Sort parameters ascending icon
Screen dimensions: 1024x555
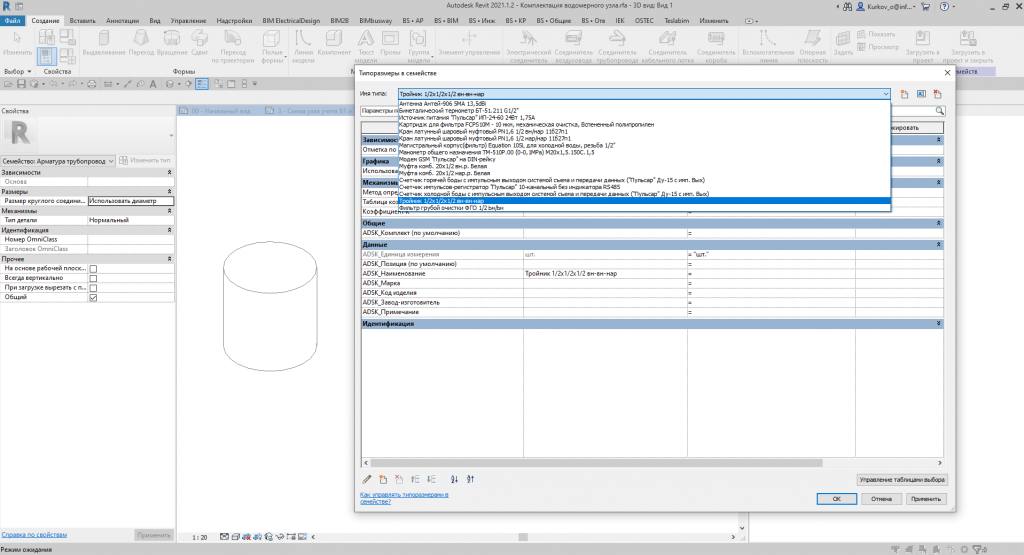coord(454,479)
